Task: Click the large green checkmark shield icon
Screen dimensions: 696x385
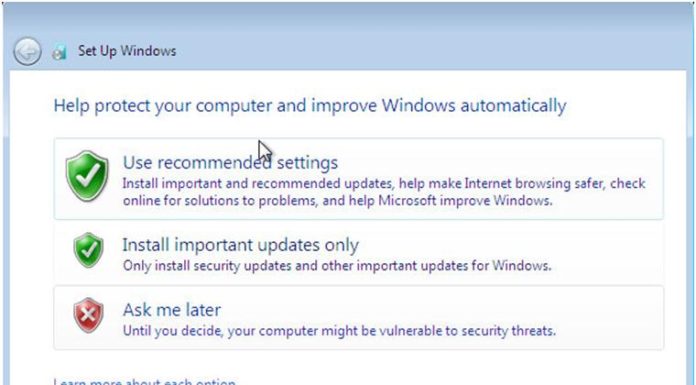Action: 87,176
